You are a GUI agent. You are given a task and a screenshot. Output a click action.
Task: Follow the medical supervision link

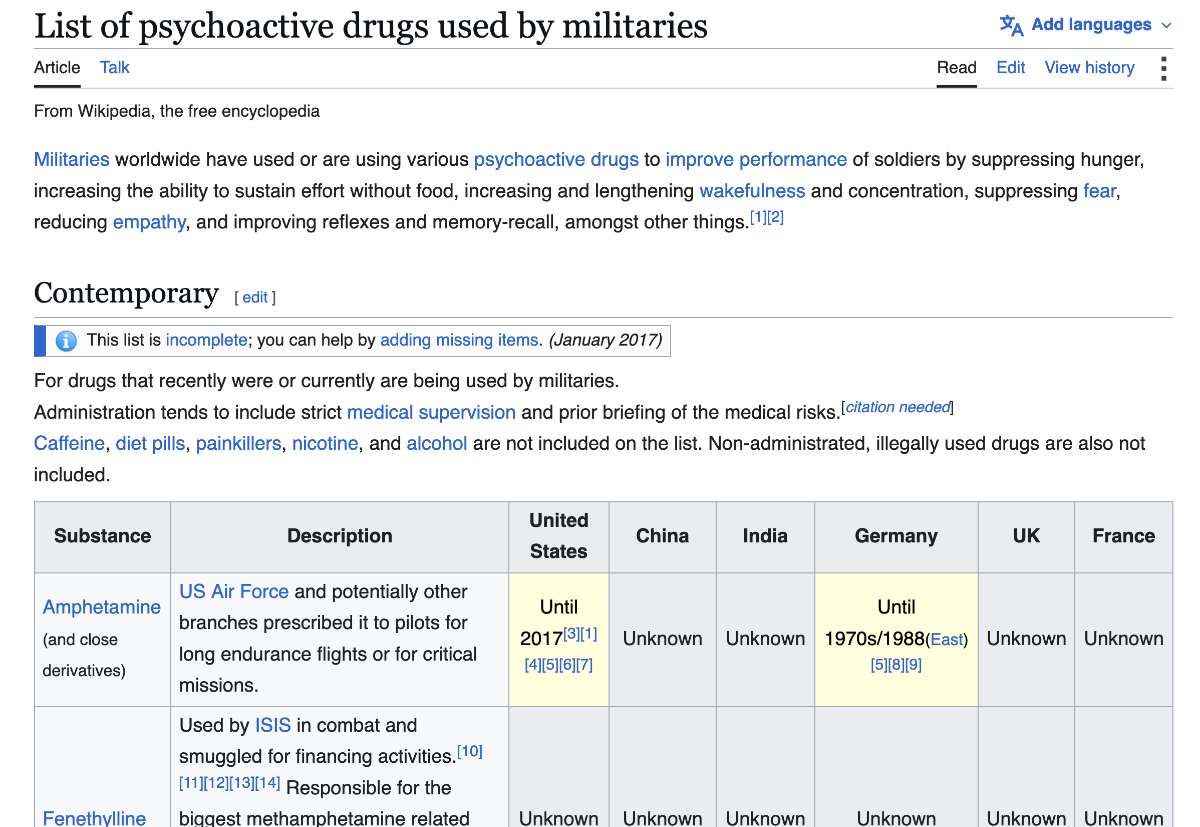[x=431, y=412]
